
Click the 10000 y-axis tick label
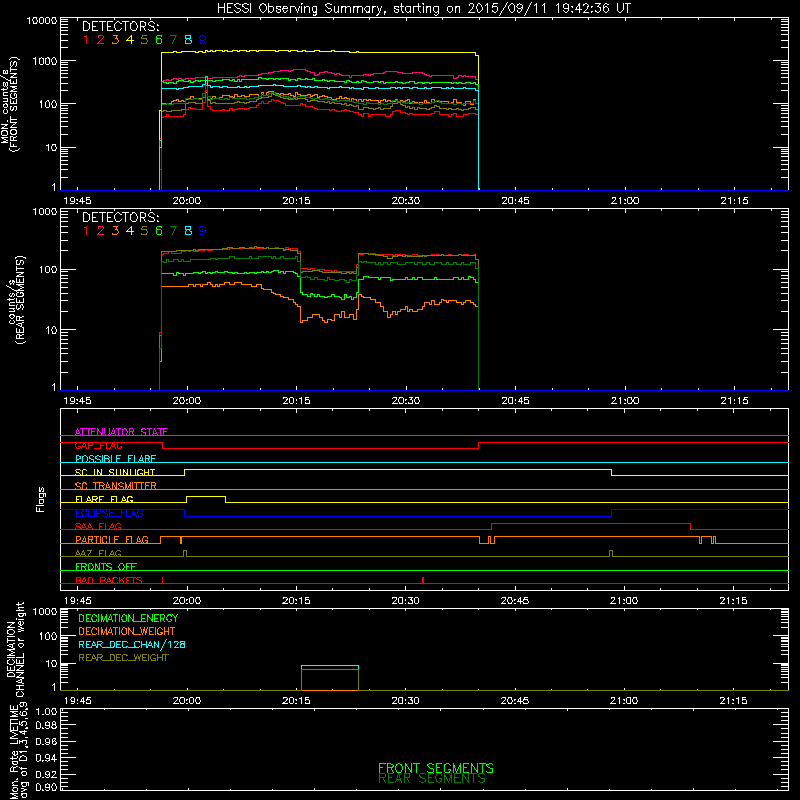pyautogui.click(x=42, y=21)
